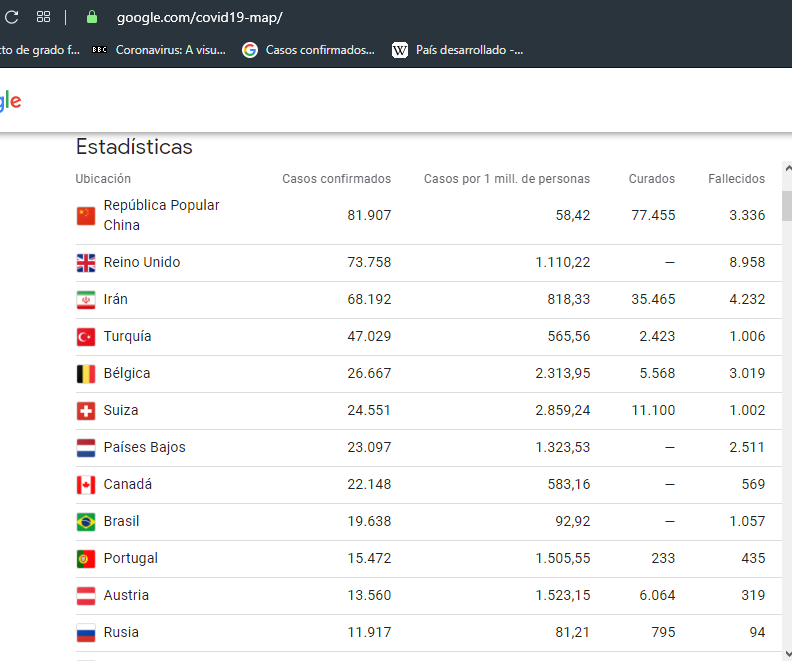The image size is (792, 664).
Task: Click the Google logo
Action: tap(10, 100)
